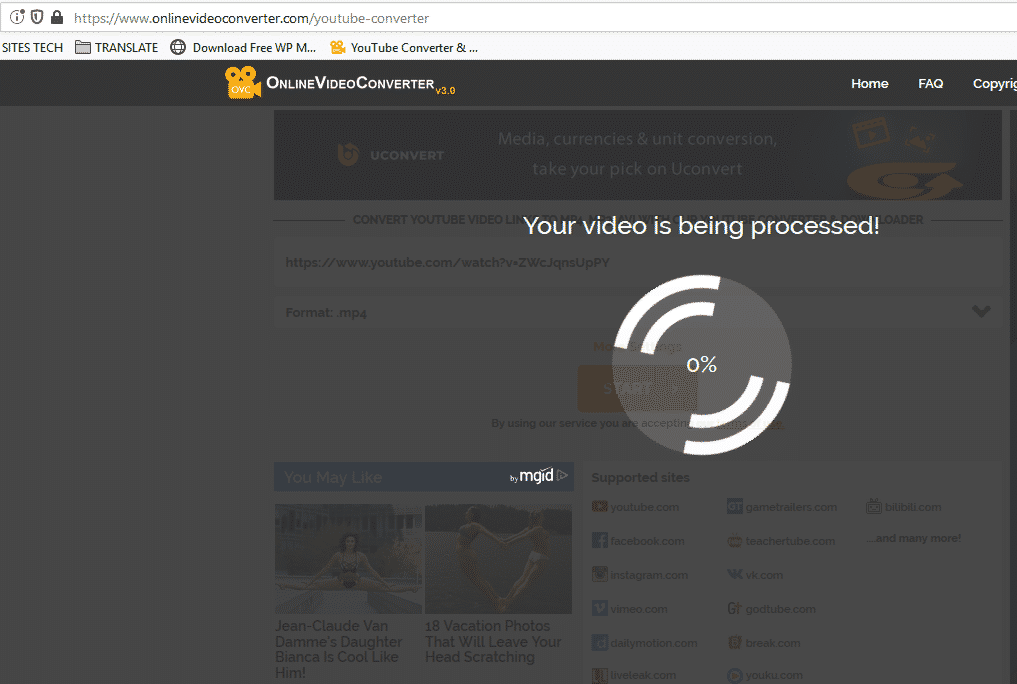Click the dailymotion.com site icon
The width and height of the screenshot is (1017, 684).
point(599,643)
